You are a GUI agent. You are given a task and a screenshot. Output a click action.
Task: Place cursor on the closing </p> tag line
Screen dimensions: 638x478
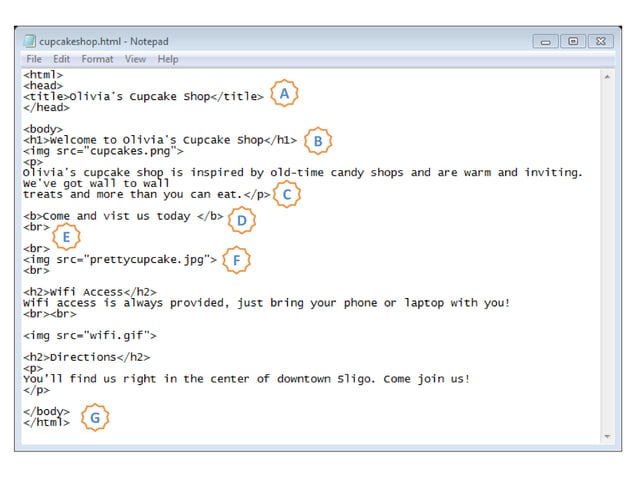click(x=37, y=390)
